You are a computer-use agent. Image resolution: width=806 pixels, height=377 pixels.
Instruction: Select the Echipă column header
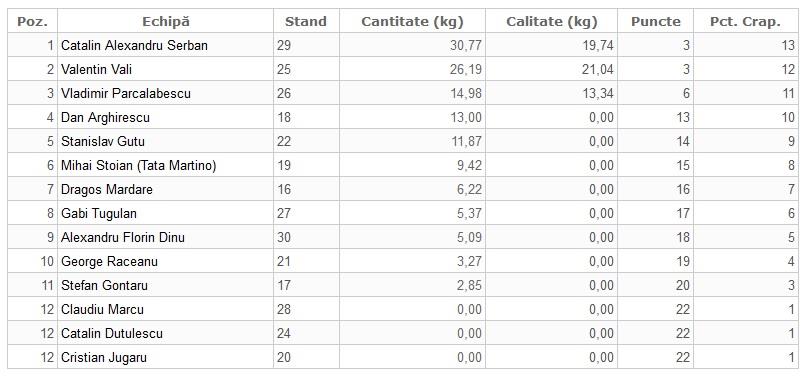click(166, 22)
